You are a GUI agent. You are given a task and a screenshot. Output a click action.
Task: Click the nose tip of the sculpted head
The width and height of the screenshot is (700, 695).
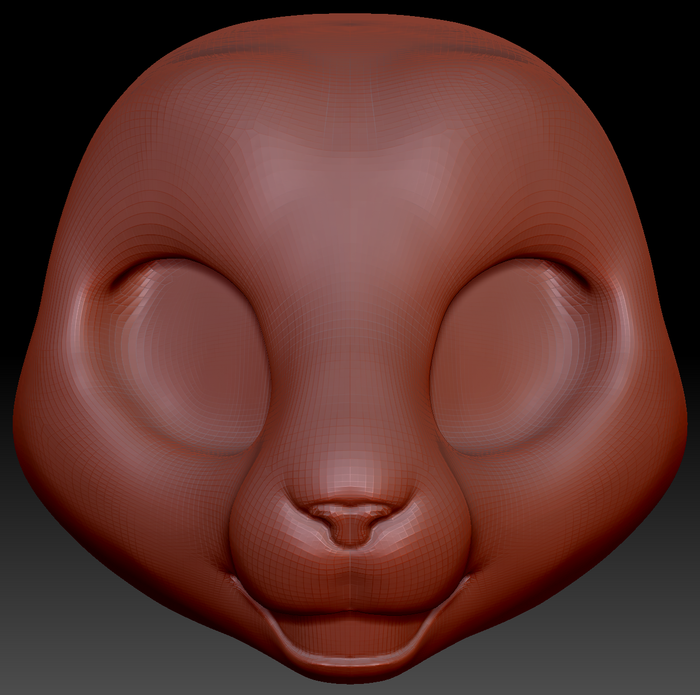350,523
